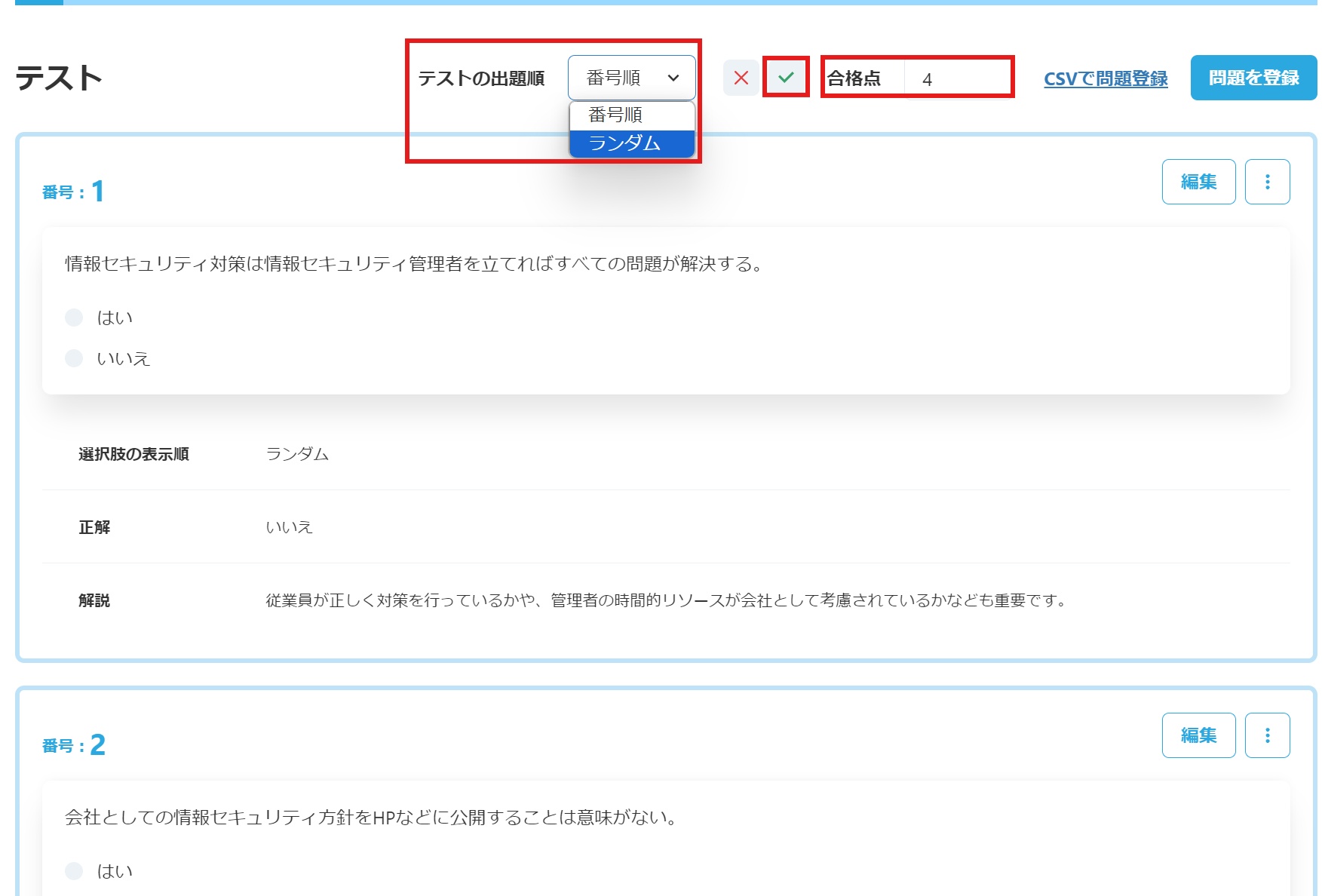This screenshot has width=1322, height=896.
Task: Click question 1 text 情報セキュリティ対策は…
Action: point(416,264)
